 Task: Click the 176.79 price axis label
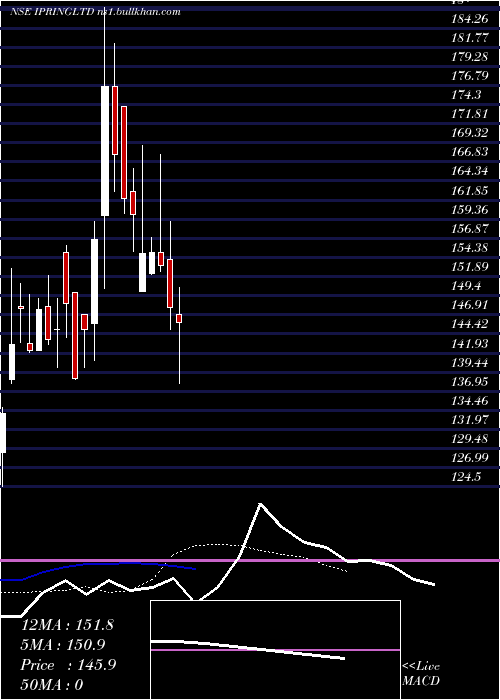pos(470,76)
